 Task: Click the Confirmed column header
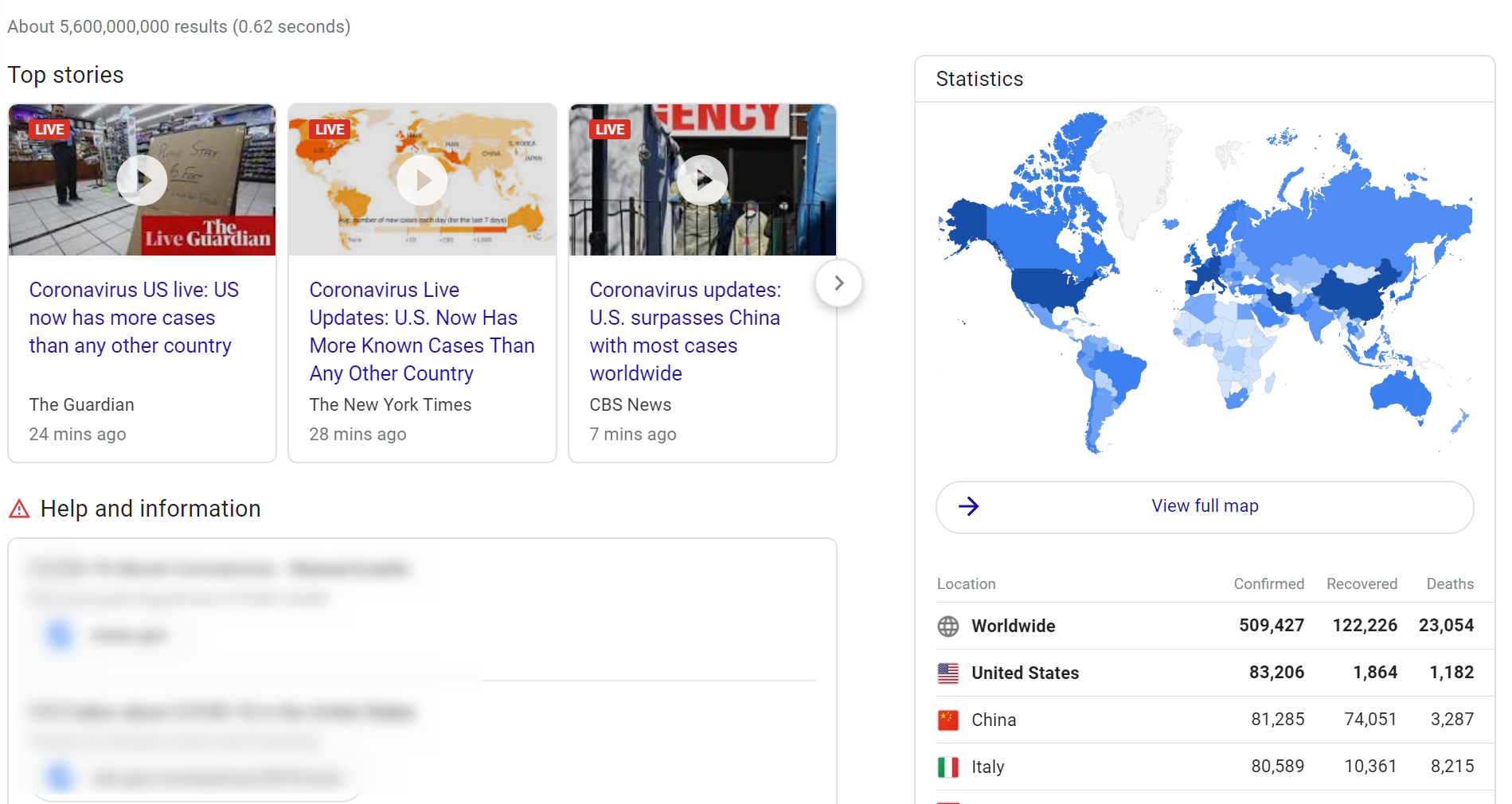tap(1269, 584)
